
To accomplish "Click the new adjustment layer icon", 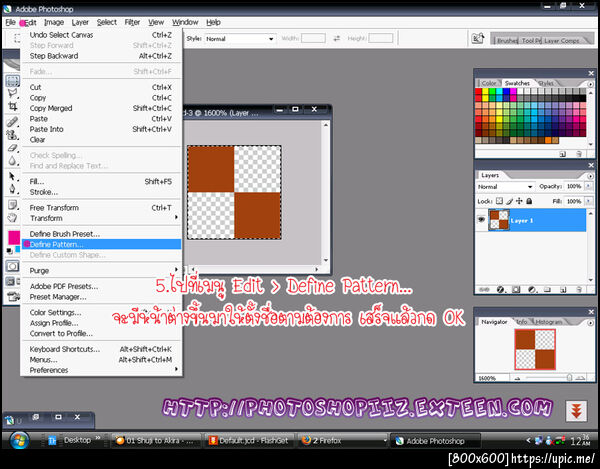I will pos(532,290).
